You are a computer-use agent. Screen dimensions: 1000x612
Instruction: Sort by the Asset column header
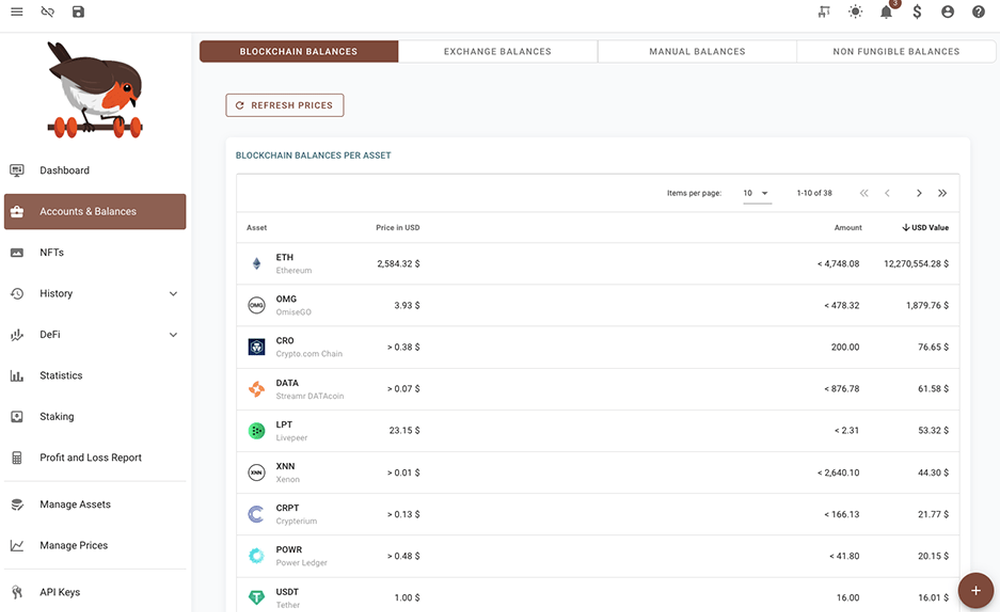(257, 228)
